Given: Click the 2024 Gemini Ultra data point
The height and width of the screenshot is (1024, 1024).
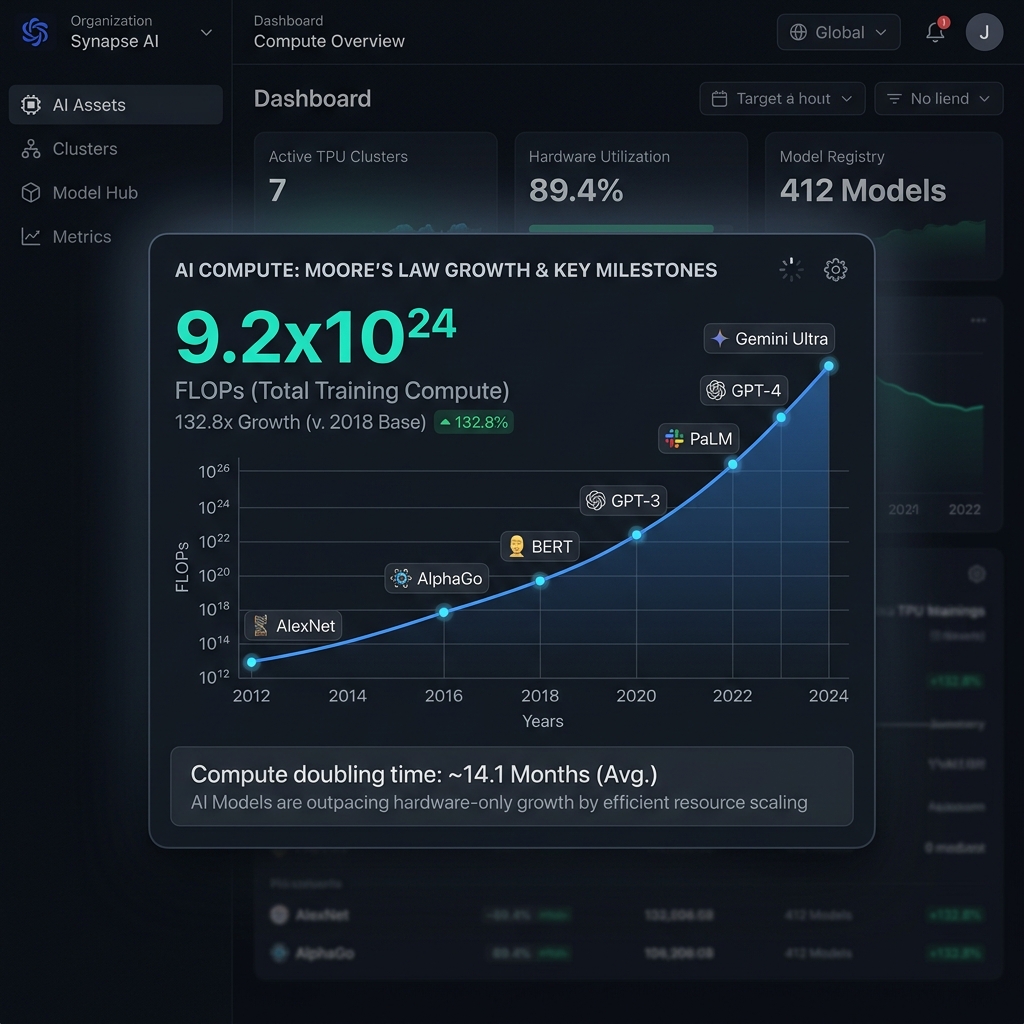Looking at the screenshot, I should pos(829,366).
